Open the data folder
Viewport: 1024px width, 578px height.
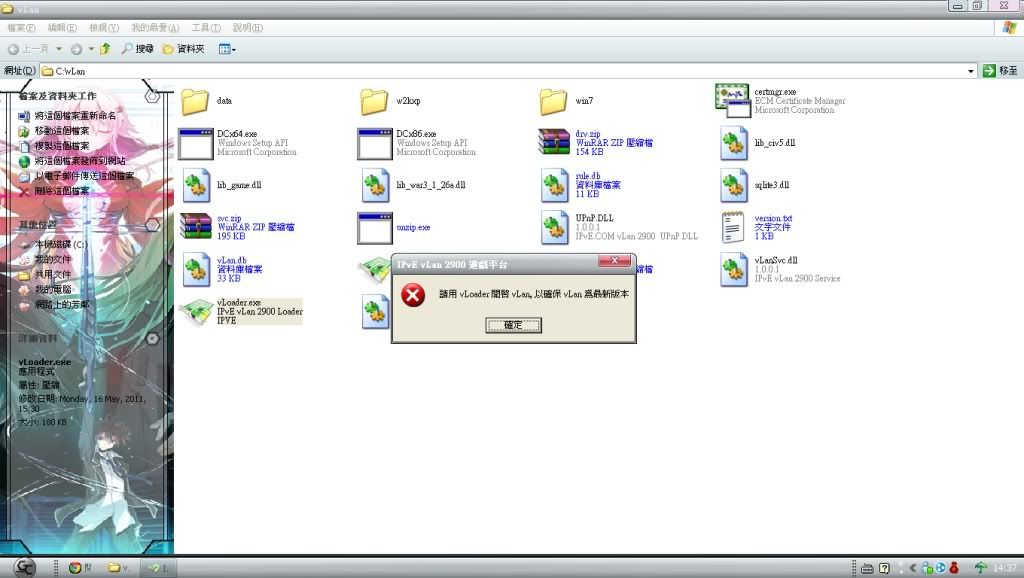195,101
